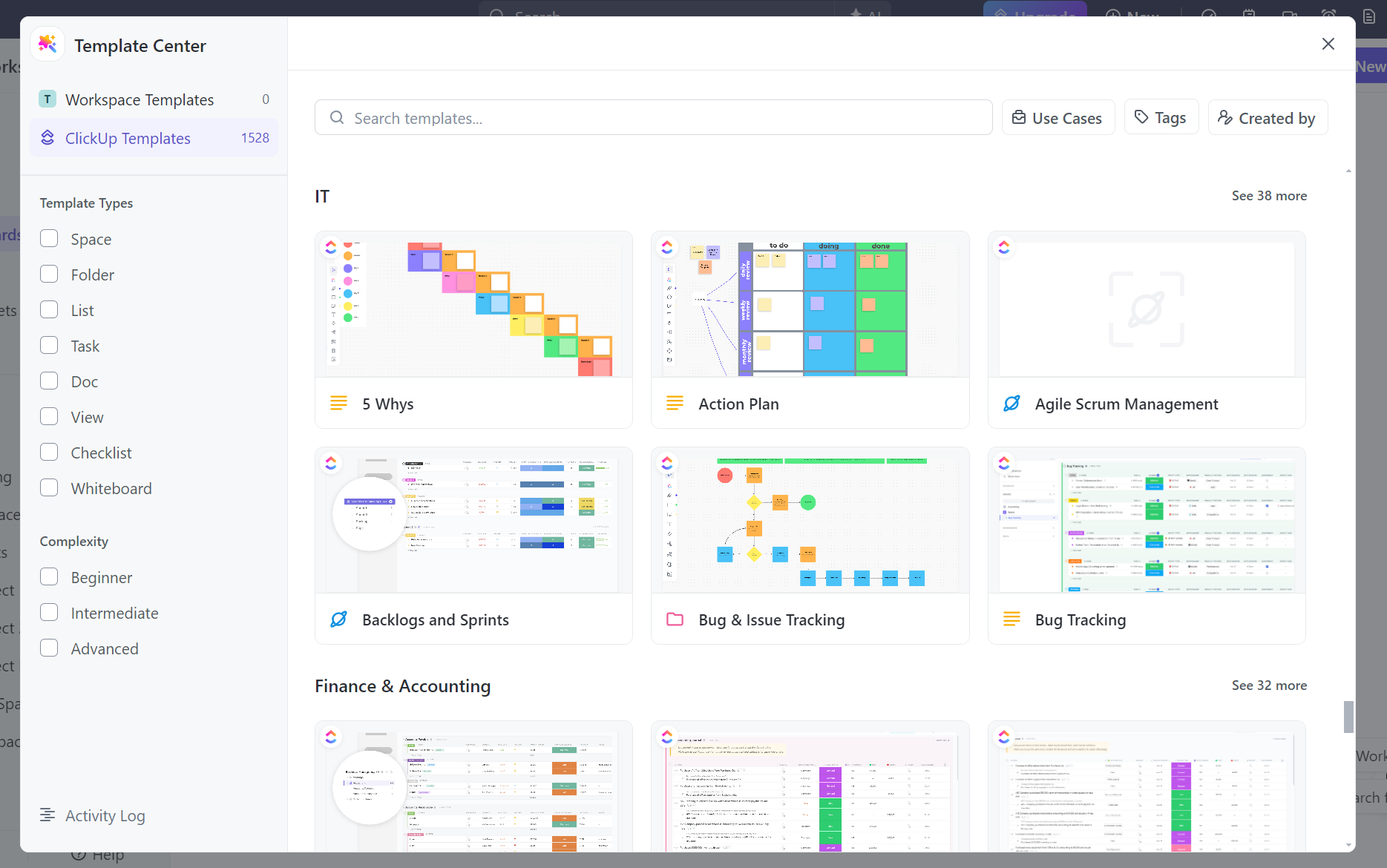
Task: Expand the Created by filter dropdown
Action: point(1268,118)
